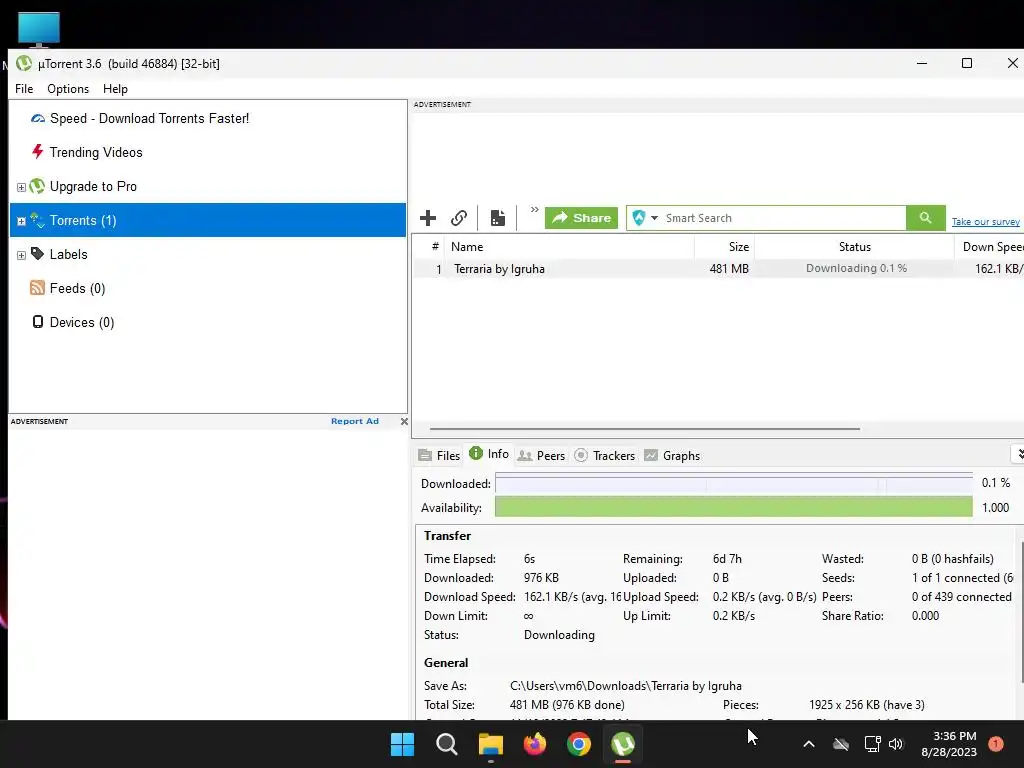Image resolution: width=1024 pixels, height=768 pixels.
Task: Click the Trending Videos lightning icon
Action: 38,152
